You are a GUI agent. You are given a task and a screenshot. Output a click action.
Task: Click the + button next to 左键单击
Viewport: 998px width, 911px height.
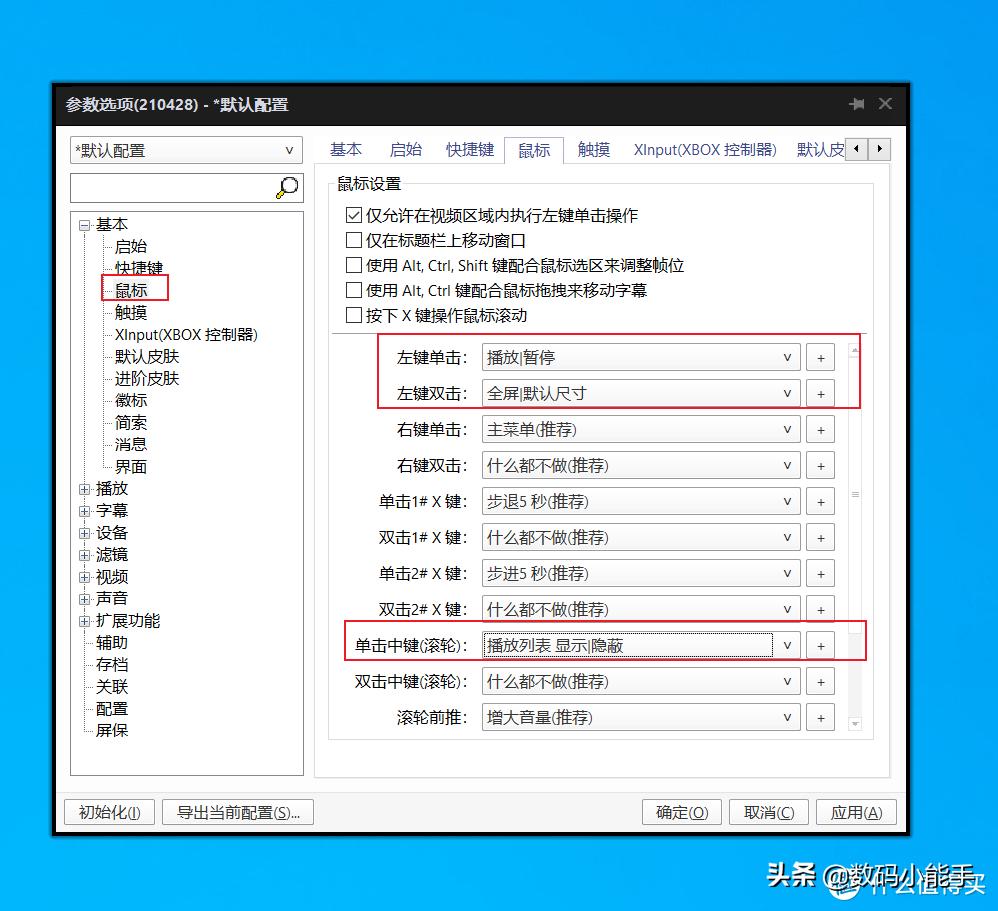(820, 356)
